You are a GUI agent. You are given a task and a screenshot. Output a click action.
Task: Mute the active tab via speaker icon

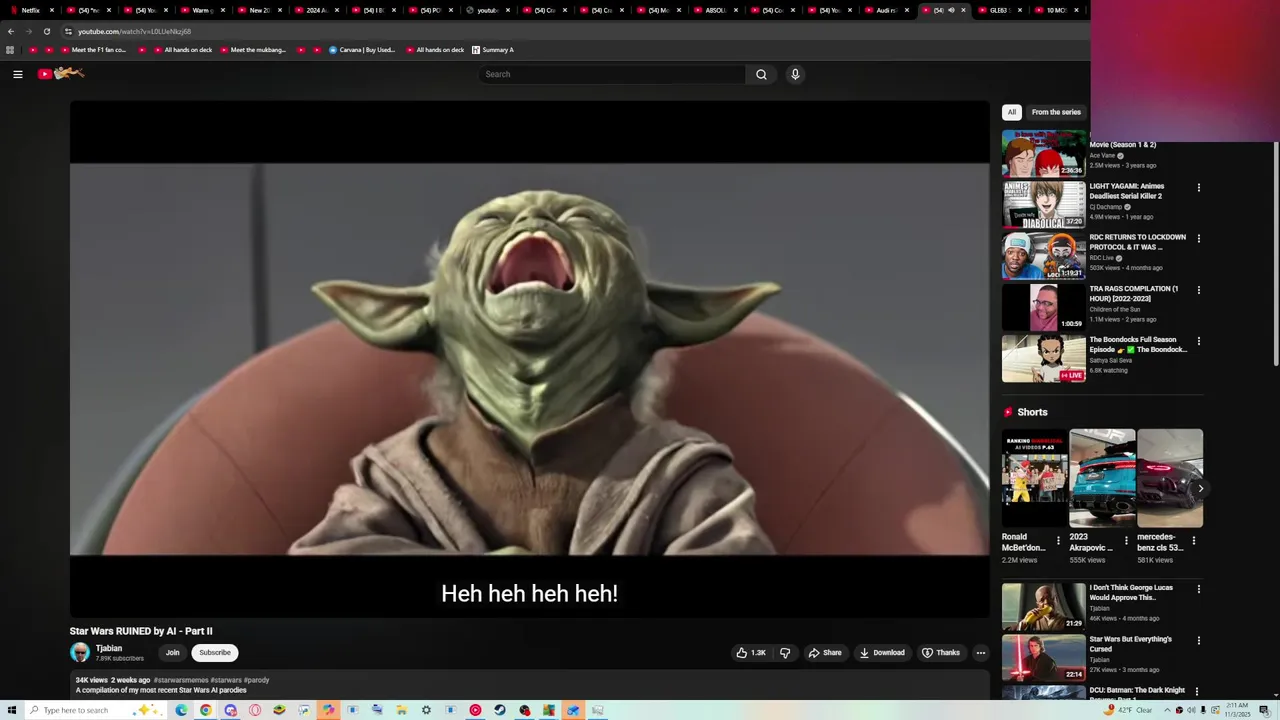tap(951, 10)
